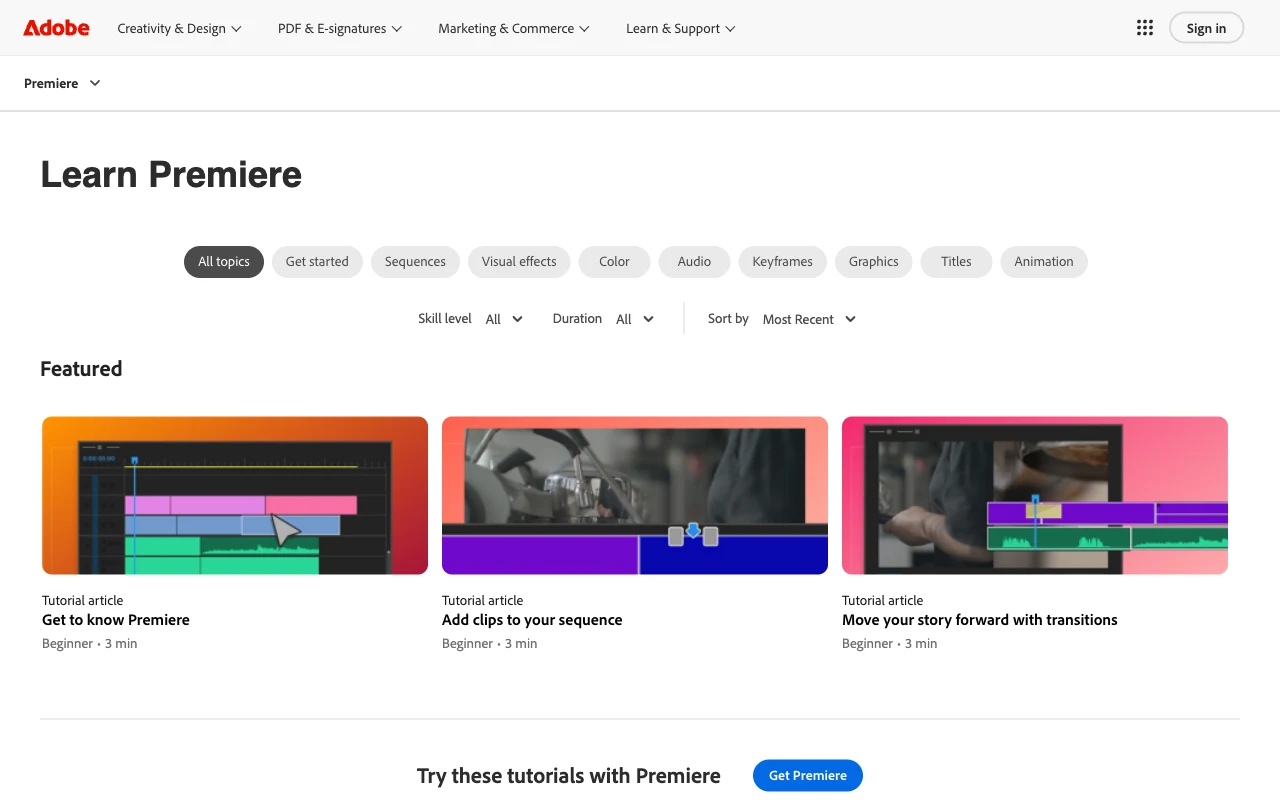Click the Get to know Premiere title

(x=116, y=620)
